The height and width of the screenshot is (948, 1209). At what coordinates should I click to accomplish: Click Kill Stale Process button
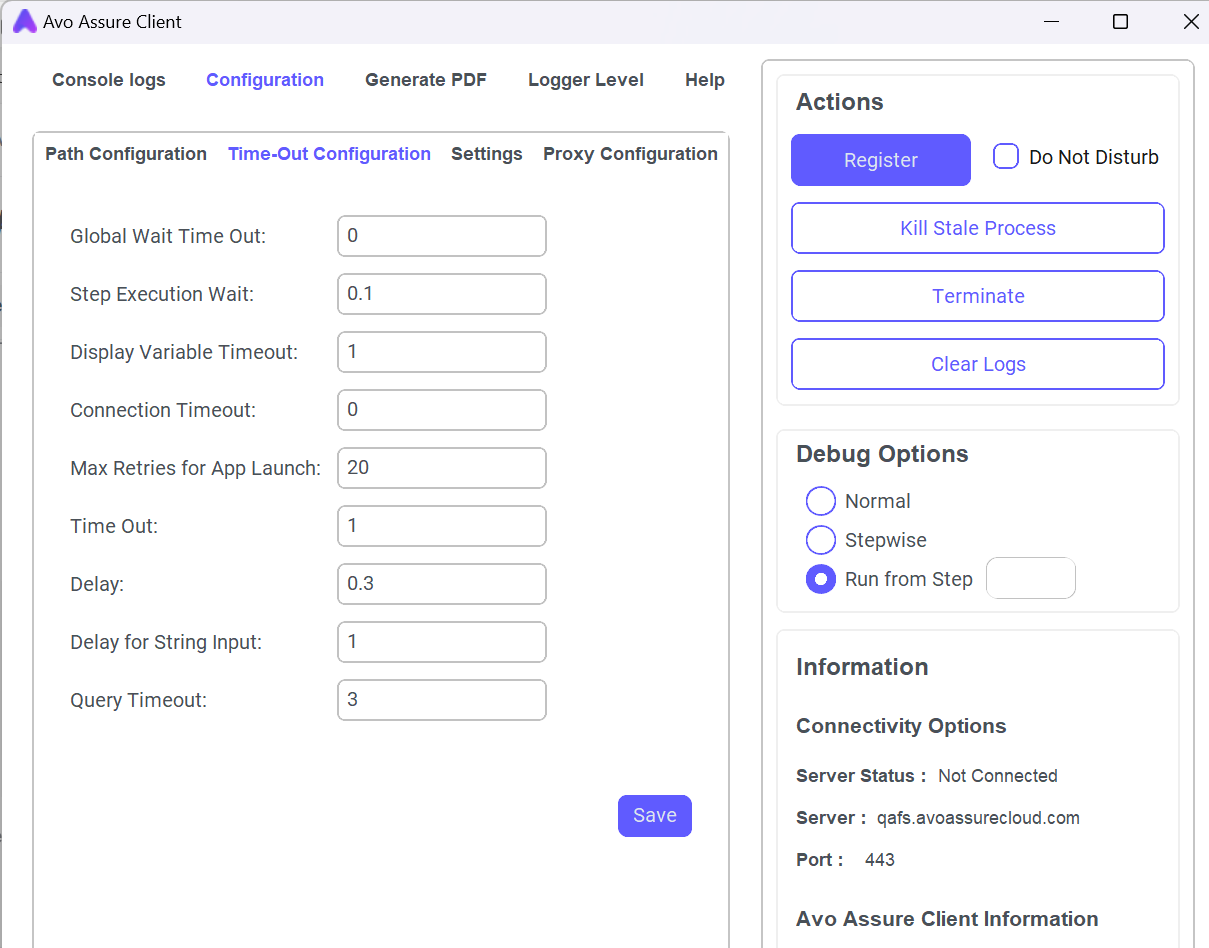pos(977,228)
